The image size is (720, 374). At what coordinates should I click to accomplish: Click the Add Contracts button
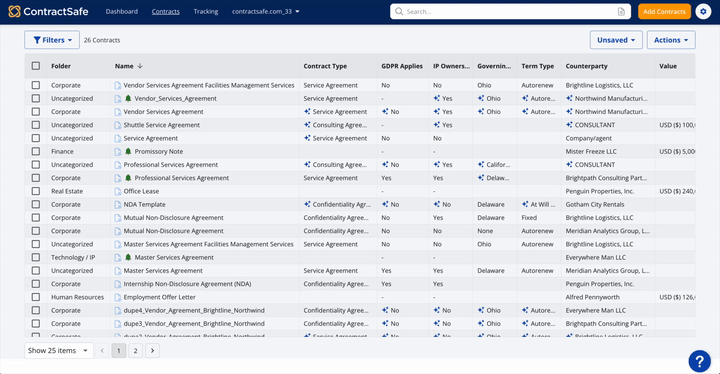tap(664, 11)
